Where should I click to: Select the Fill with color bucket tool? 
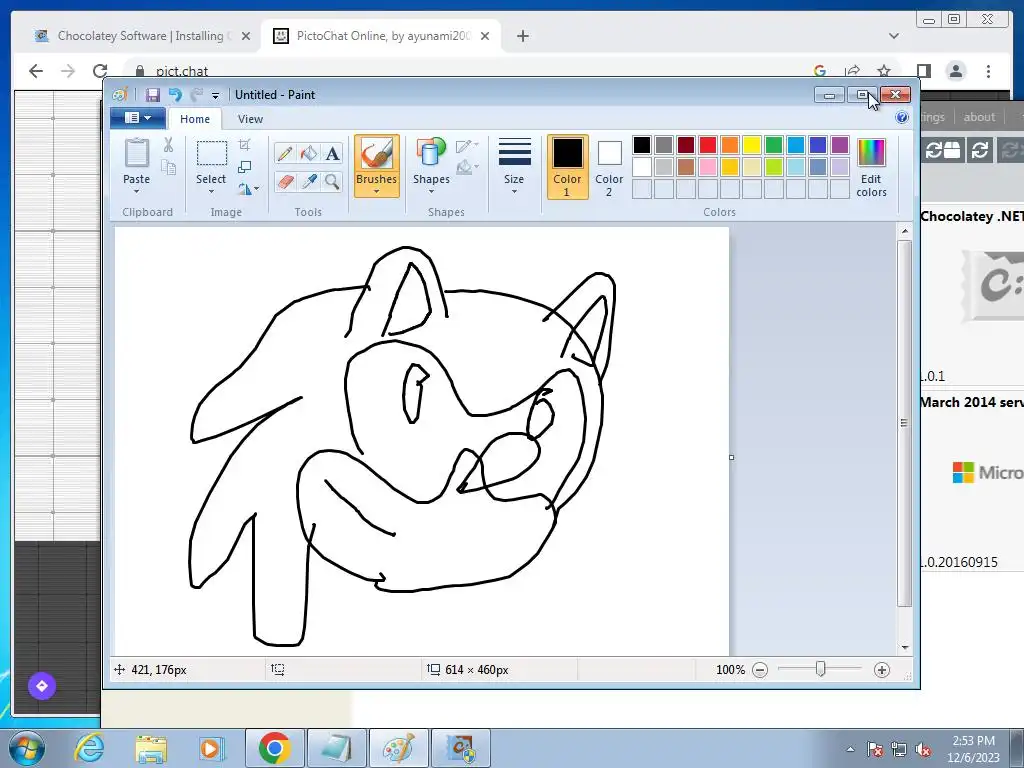pos(309,153)
